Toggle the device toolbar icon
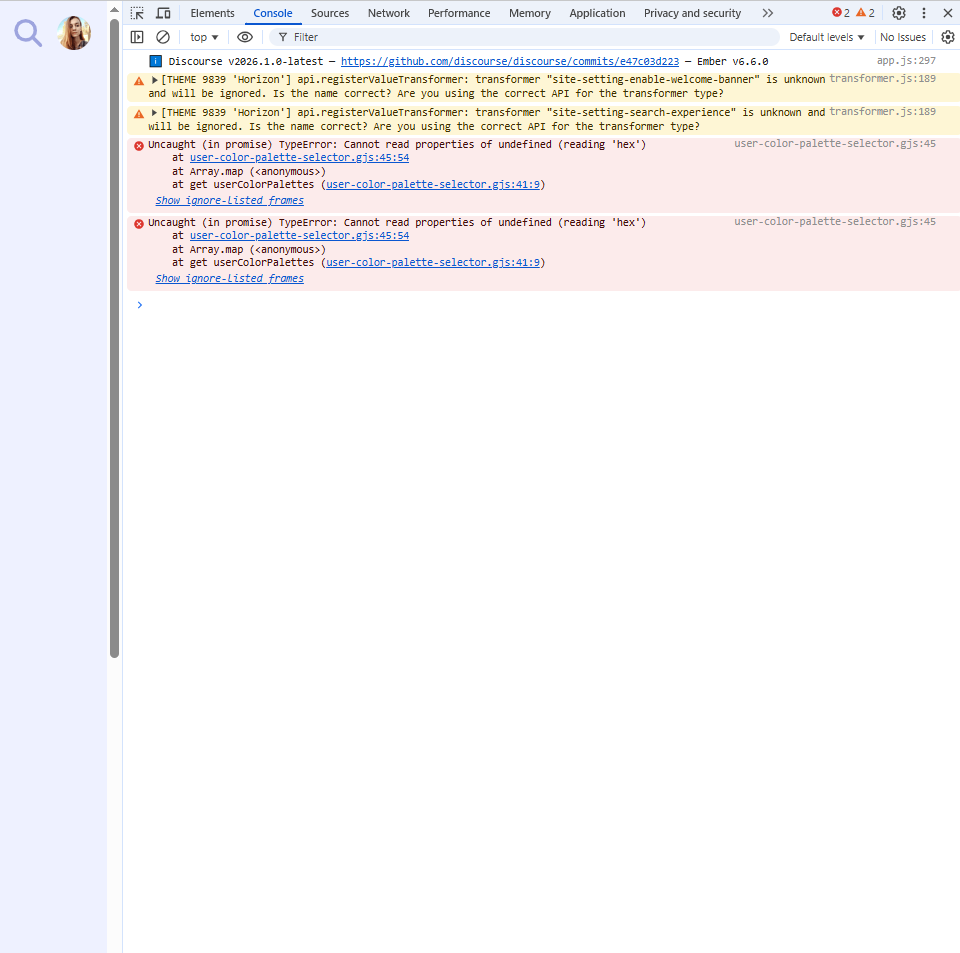The width and height of the screenshot is (960, 953). pyautogui.click(x=163, y=13)
